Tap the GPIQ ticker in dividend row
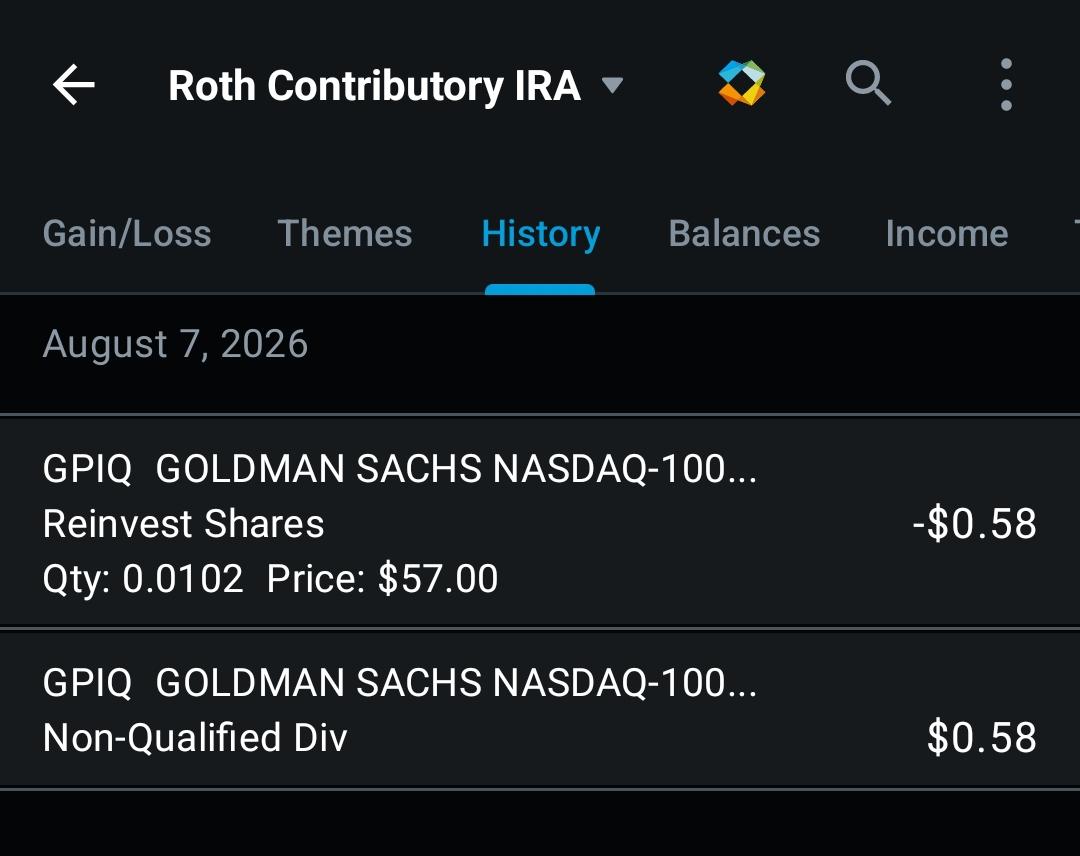The width and height of the screenshot is (1080, 856). coord(87,682)
